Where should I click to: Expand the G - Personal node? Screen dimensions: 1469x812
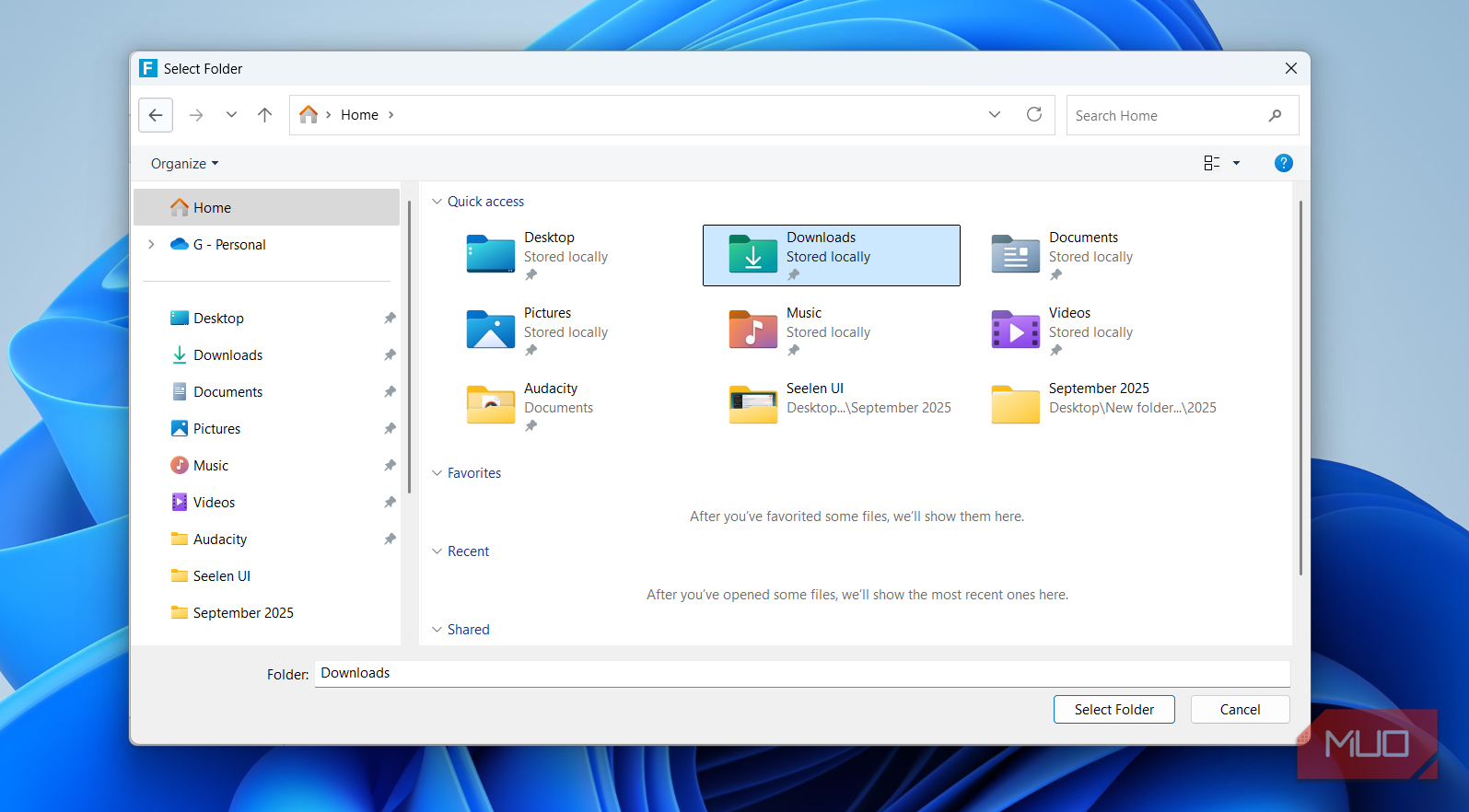[x=151, y=245]
